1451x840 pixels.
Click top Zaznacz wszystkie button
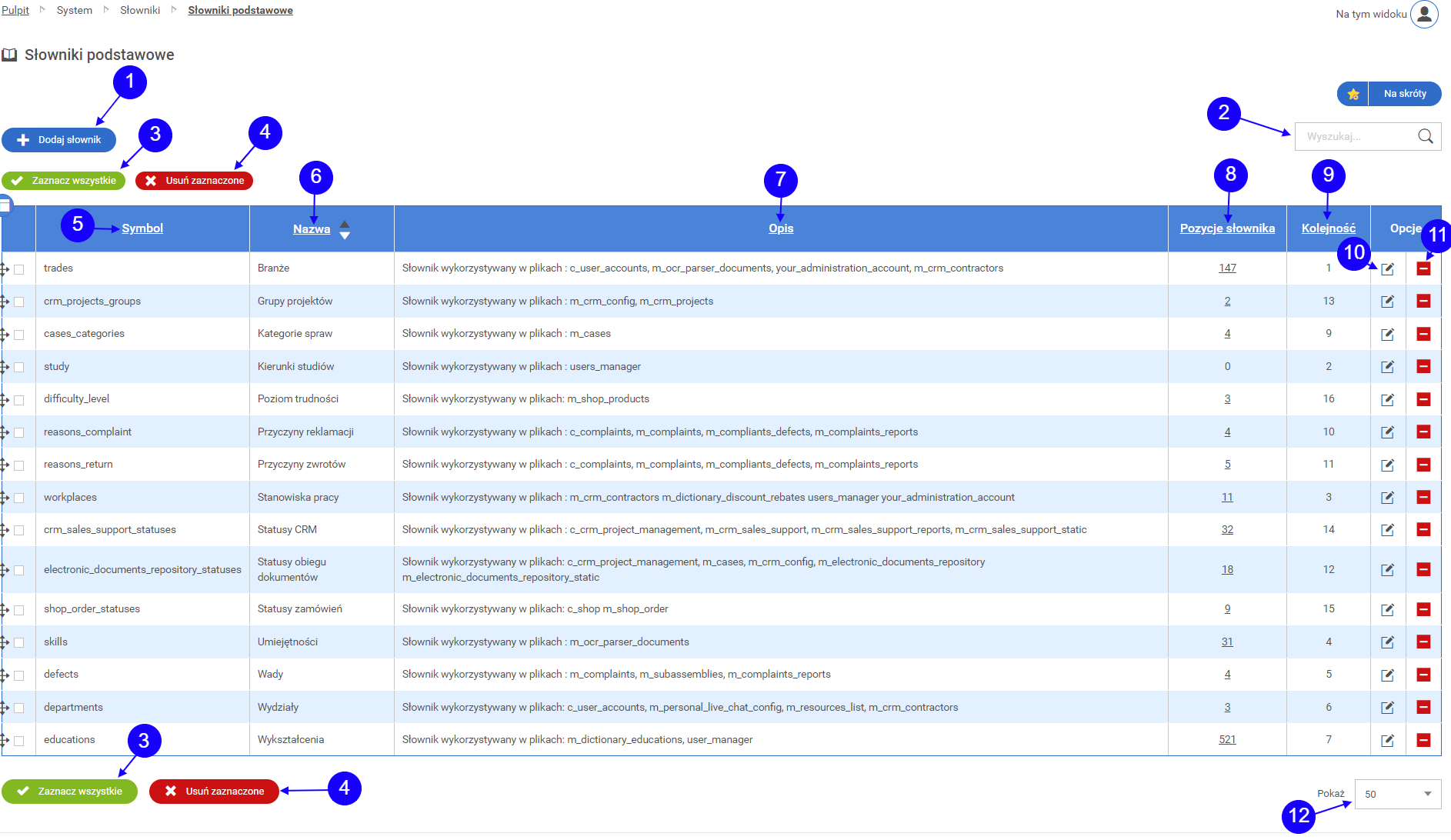click(x=63, y=181)
